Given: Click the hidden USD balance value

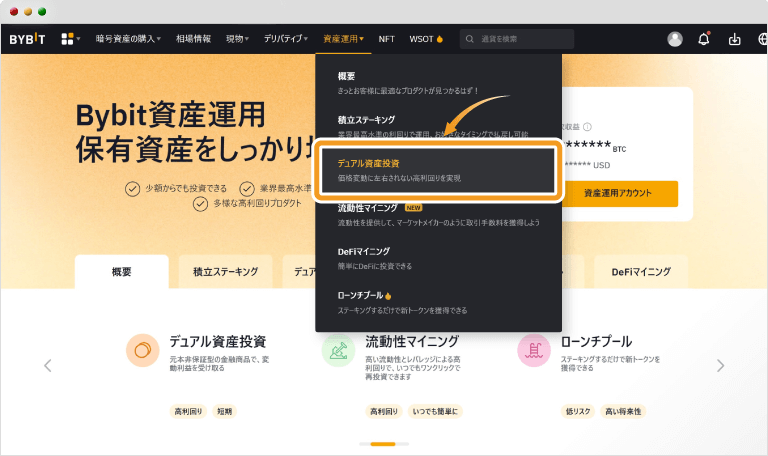Looking at the screenshot, I should pos(587,165).
